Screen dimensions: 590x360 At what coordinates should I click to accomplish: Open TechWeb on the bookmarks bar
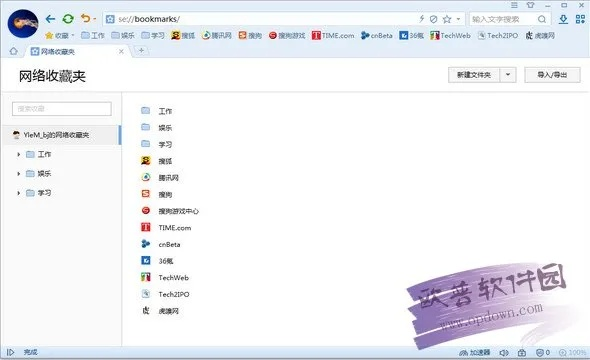(x=450, y=35)
